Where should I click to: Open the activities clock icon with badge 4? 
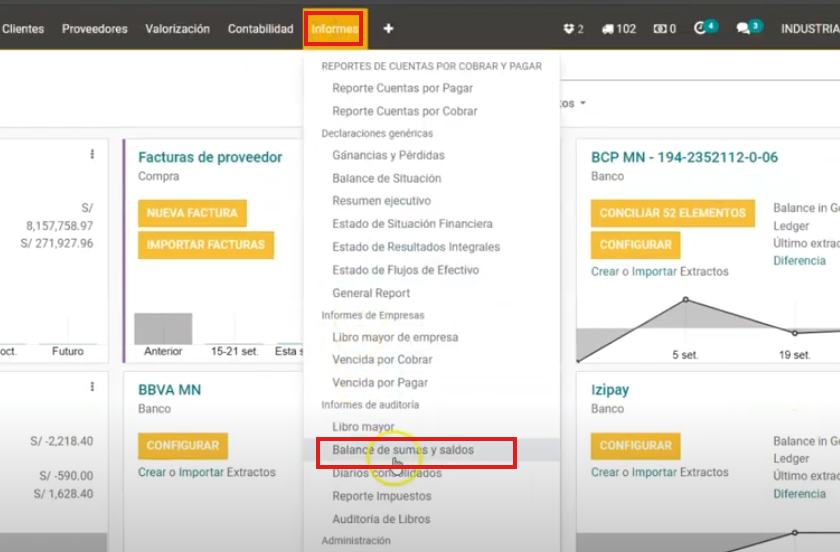point(704,28)
